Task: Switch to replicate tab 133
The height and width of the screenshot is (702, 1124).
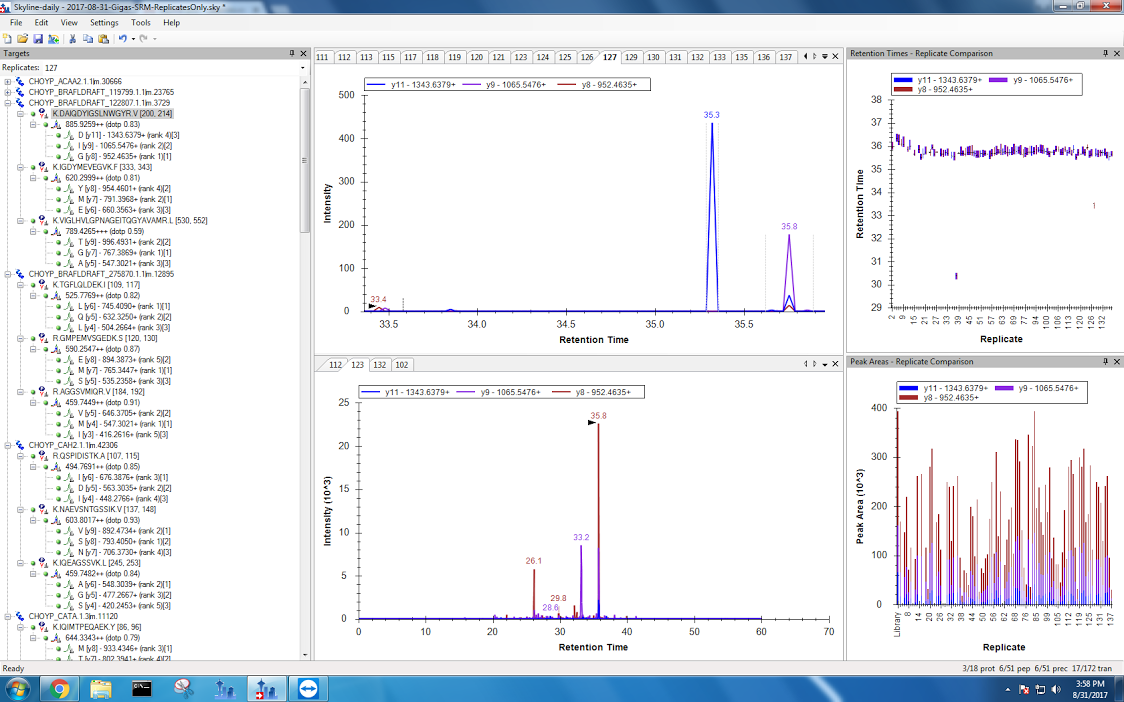Action: tap(719, 57)
